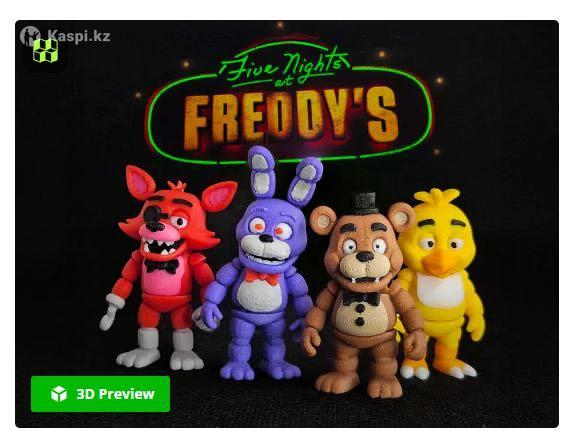573x431 pixels.
Task: Click Freddy's black bow tie
Action: pos(361,298)
